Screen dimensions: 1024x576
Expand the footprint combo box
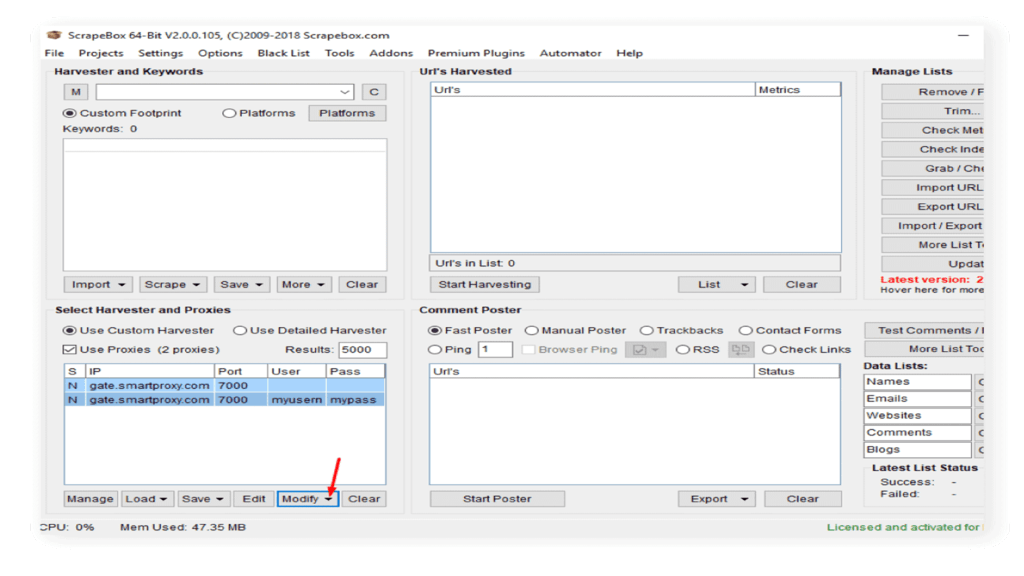(x=345, y=92)
